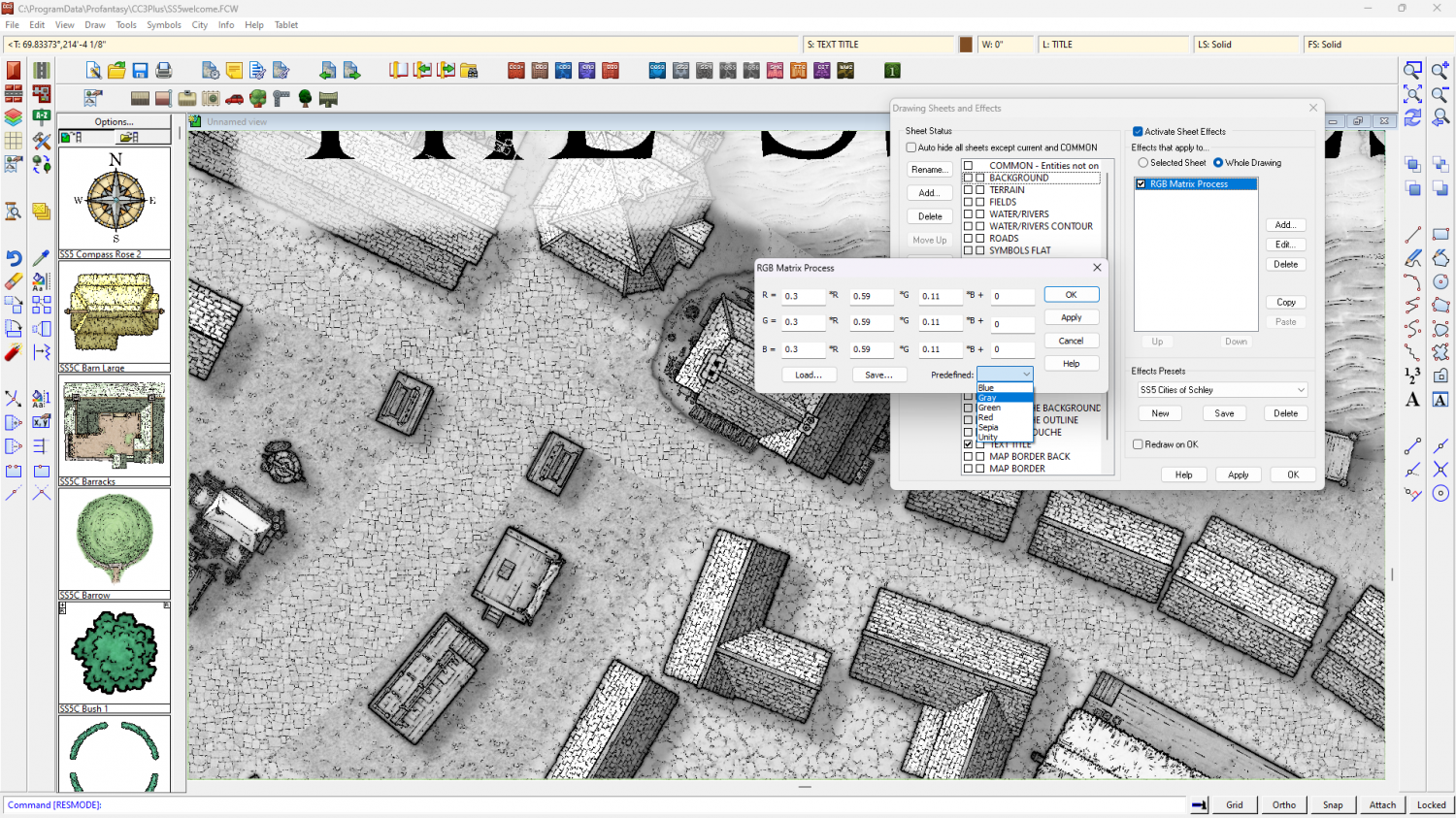Click the fill color swatch in status bar
This screenshot has width=1456, height=818.
[x=966, y=45]
